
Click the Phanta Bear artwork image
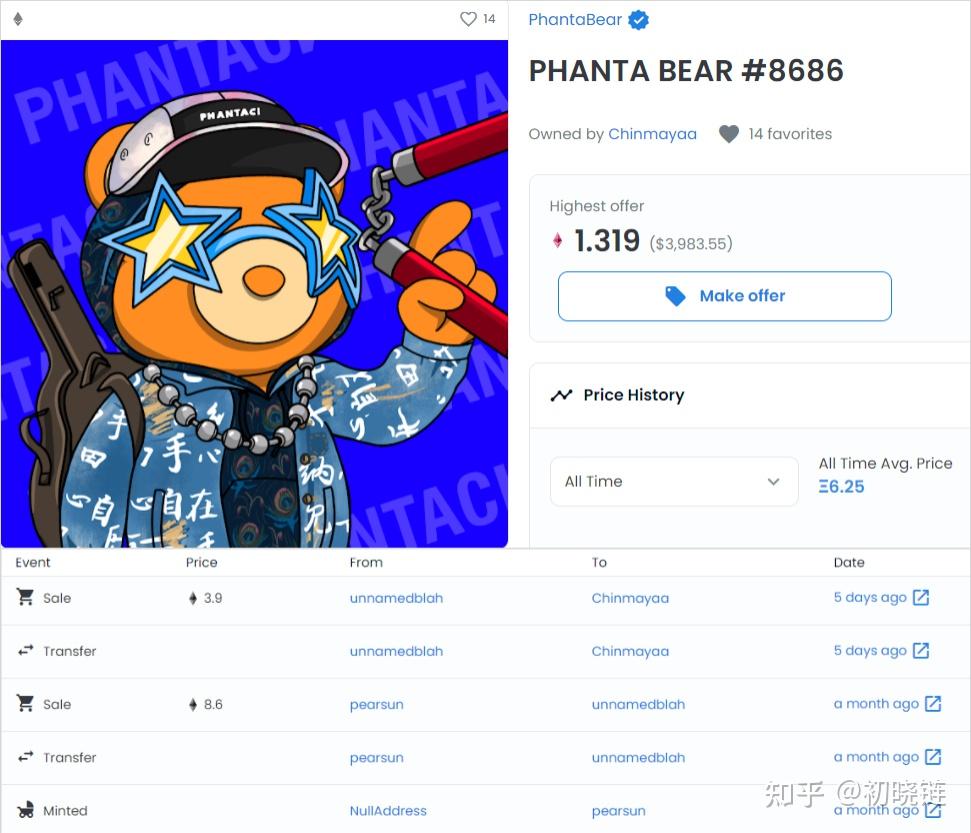pyautogui.click(x=255, y=294)
